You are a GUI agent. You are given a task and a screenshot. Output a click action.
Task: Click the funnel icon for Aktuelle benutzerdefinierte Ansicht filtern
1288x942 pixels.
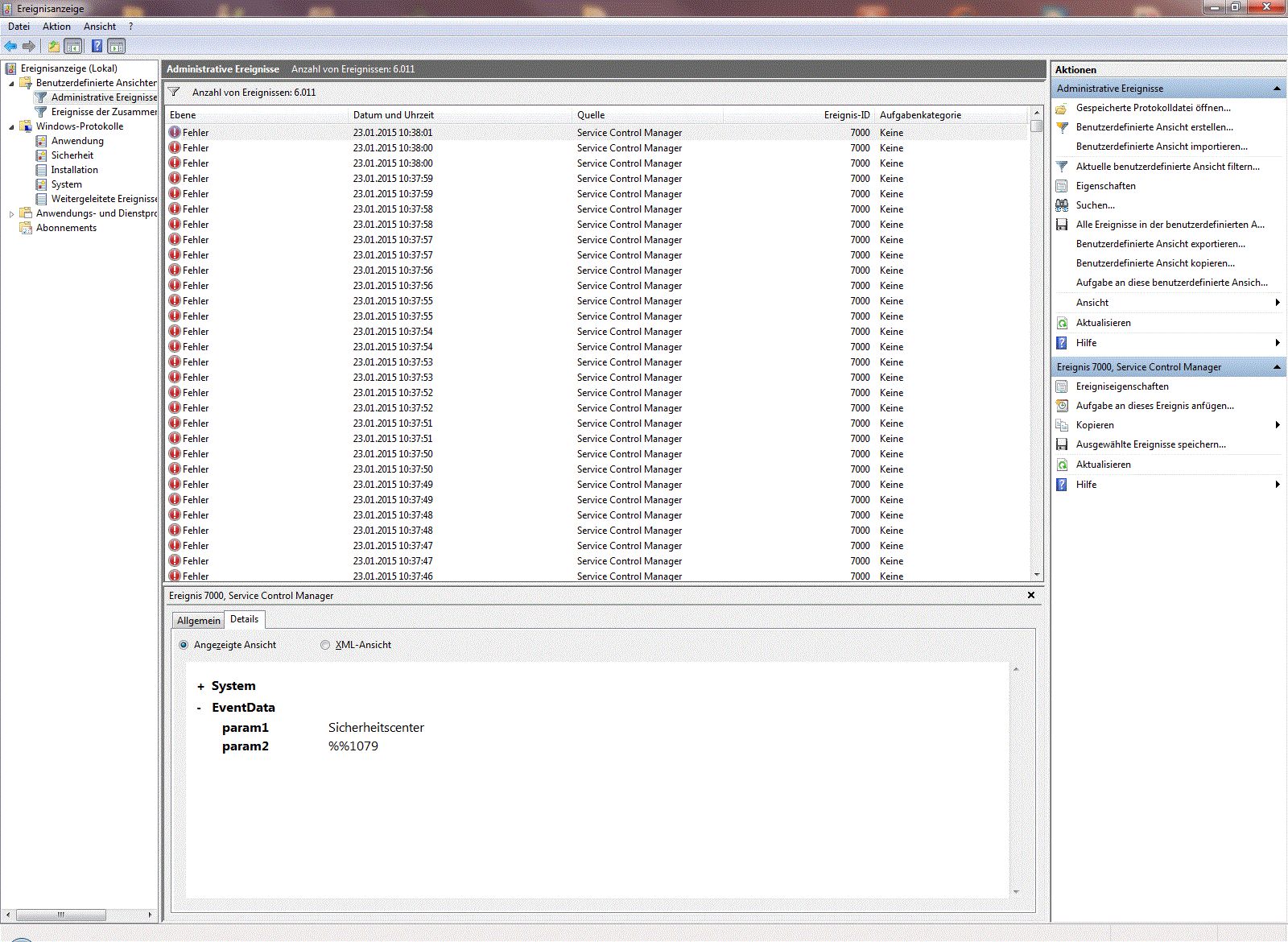click(x=1062, y=167)
